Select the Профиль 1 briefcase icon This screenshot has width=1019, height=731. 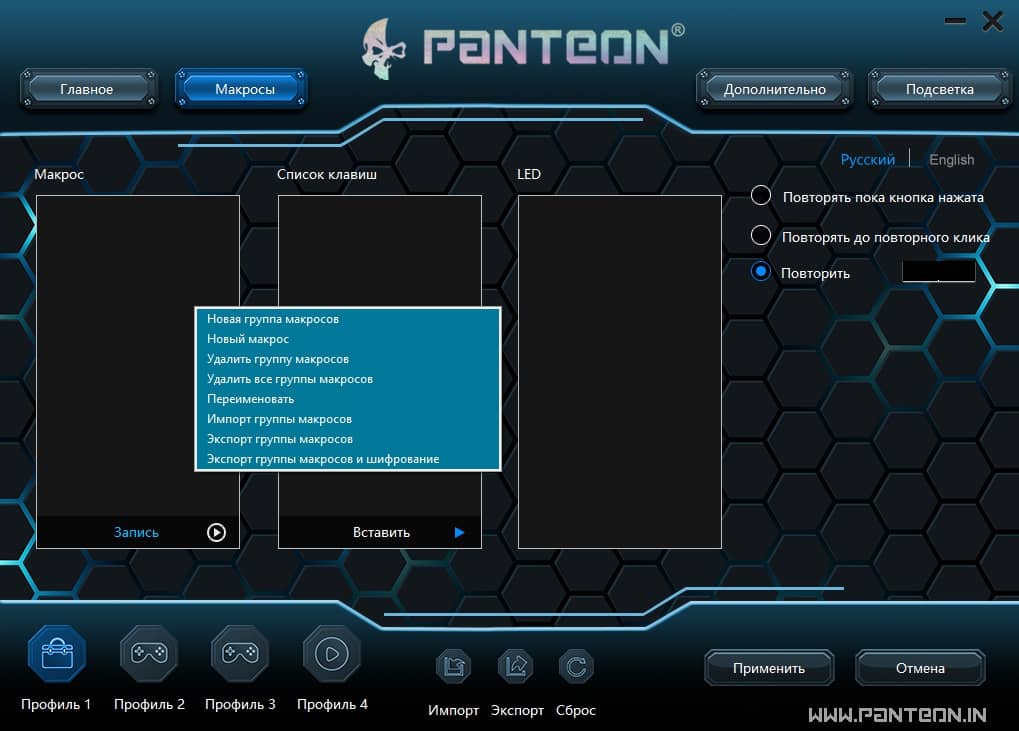57,653
